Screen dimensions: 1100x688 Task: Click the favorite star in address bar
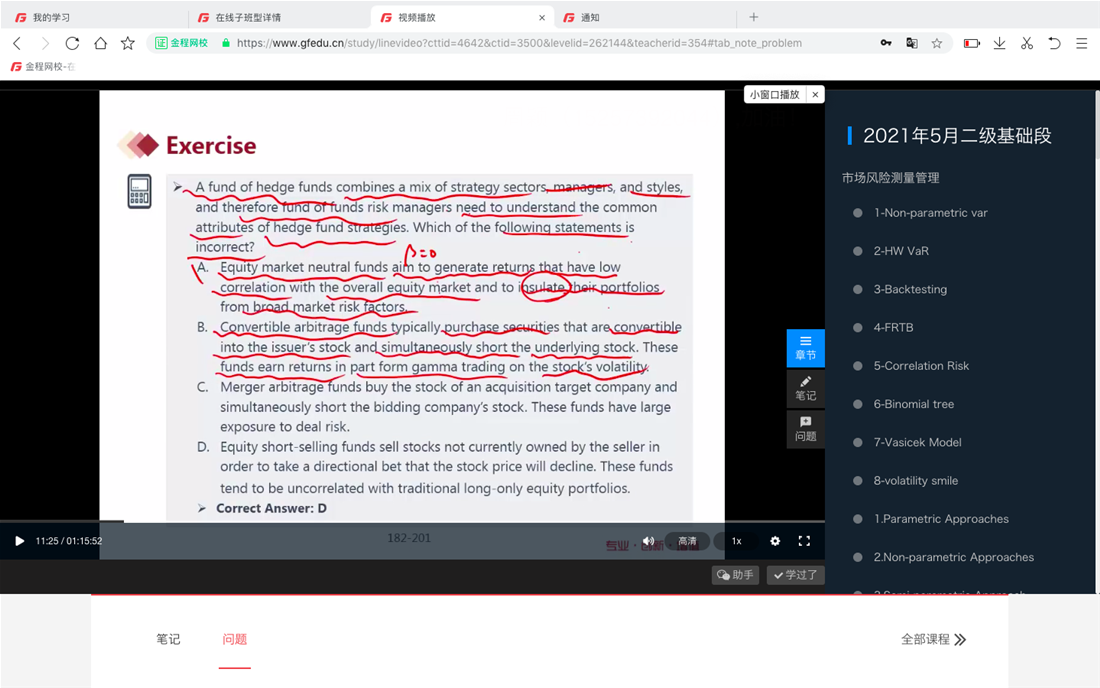click(937, 43)
